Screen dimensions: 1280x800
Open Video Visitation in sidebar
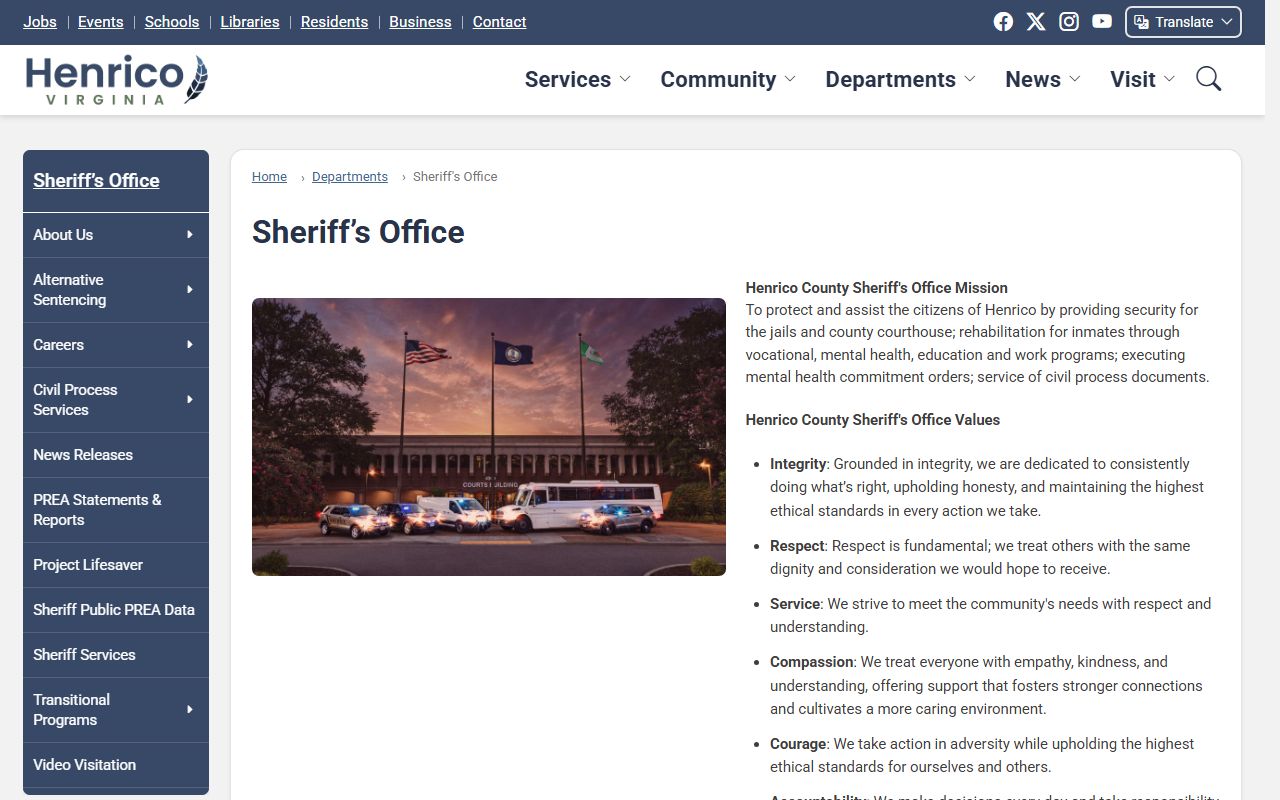pos(84,765)
